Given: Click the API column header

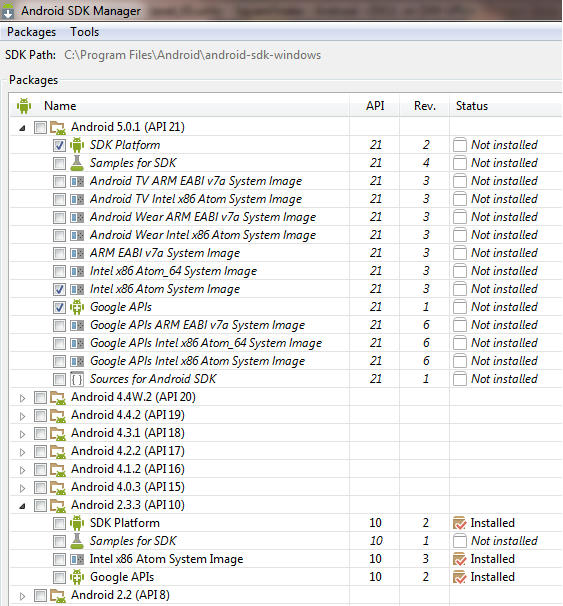Looking at the screenshot, I should 375,106.
